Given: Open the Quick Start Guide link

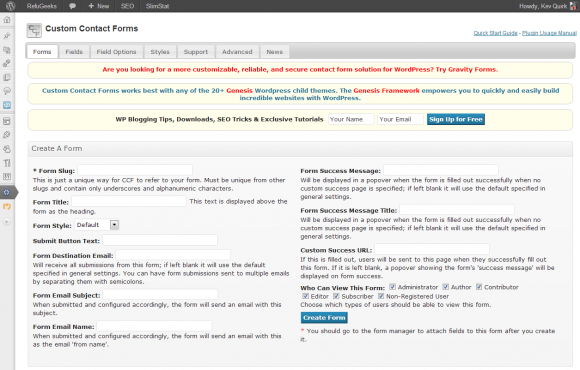Looking at the screenshot, I should coord(495,33).
